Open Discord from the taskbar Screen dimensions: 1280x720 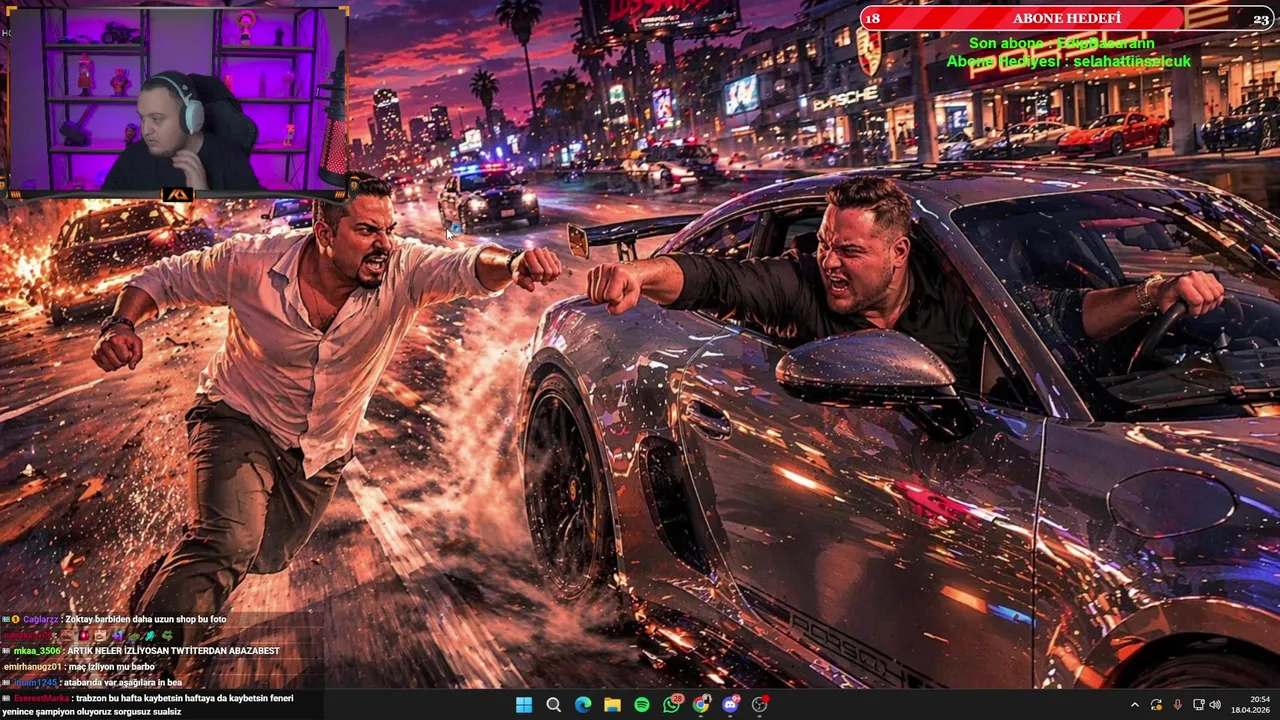pos(730,705)
